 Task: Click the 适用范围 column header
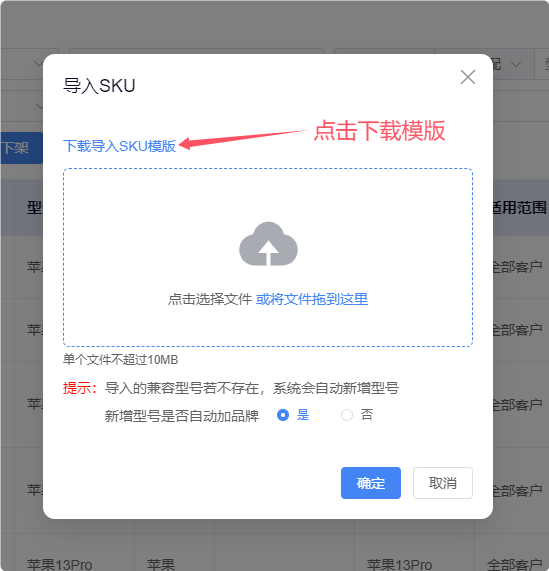click(x=520, y=208)
